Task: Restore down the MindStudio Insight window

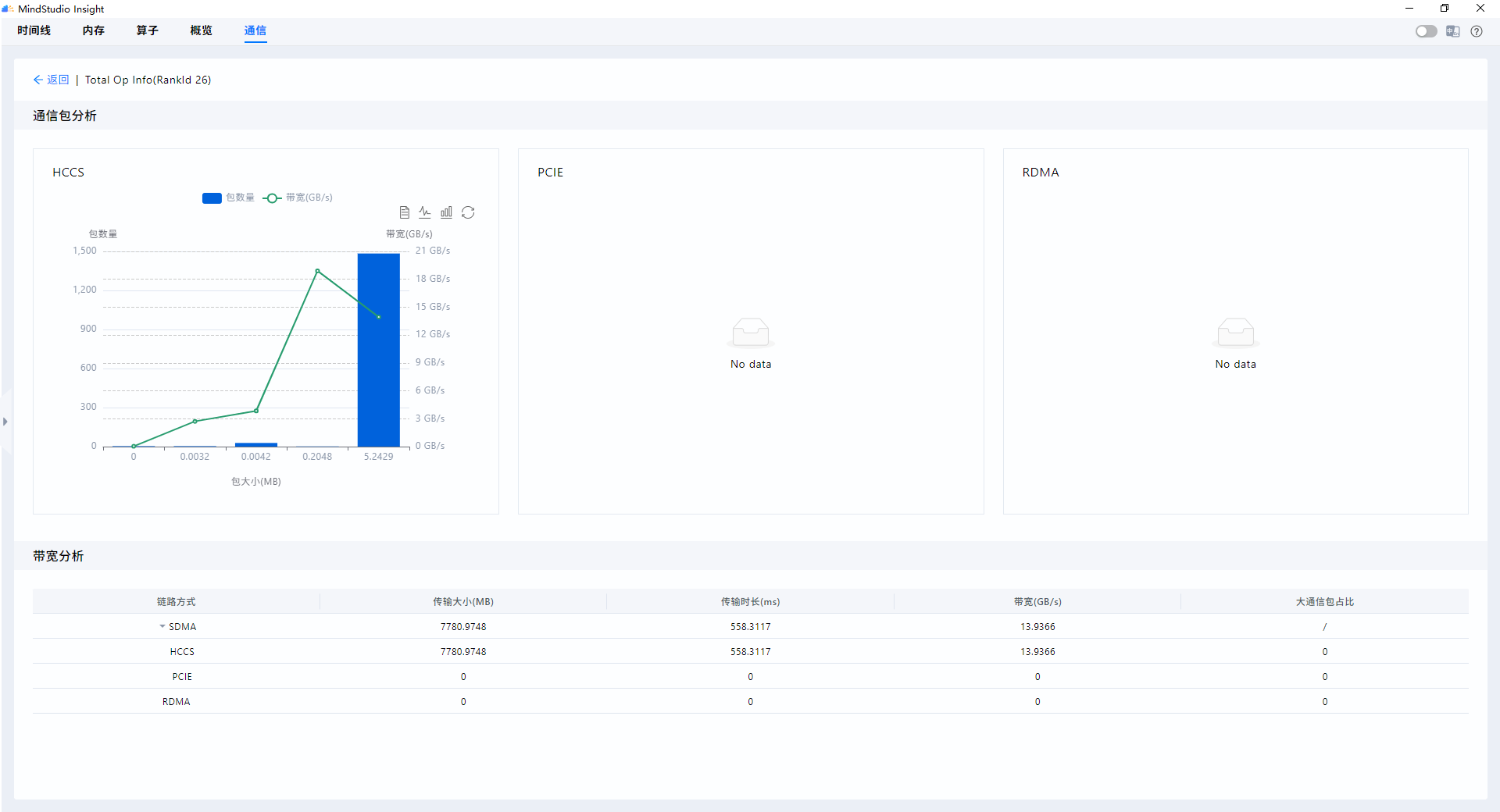Action: (x=1445, y=9)
